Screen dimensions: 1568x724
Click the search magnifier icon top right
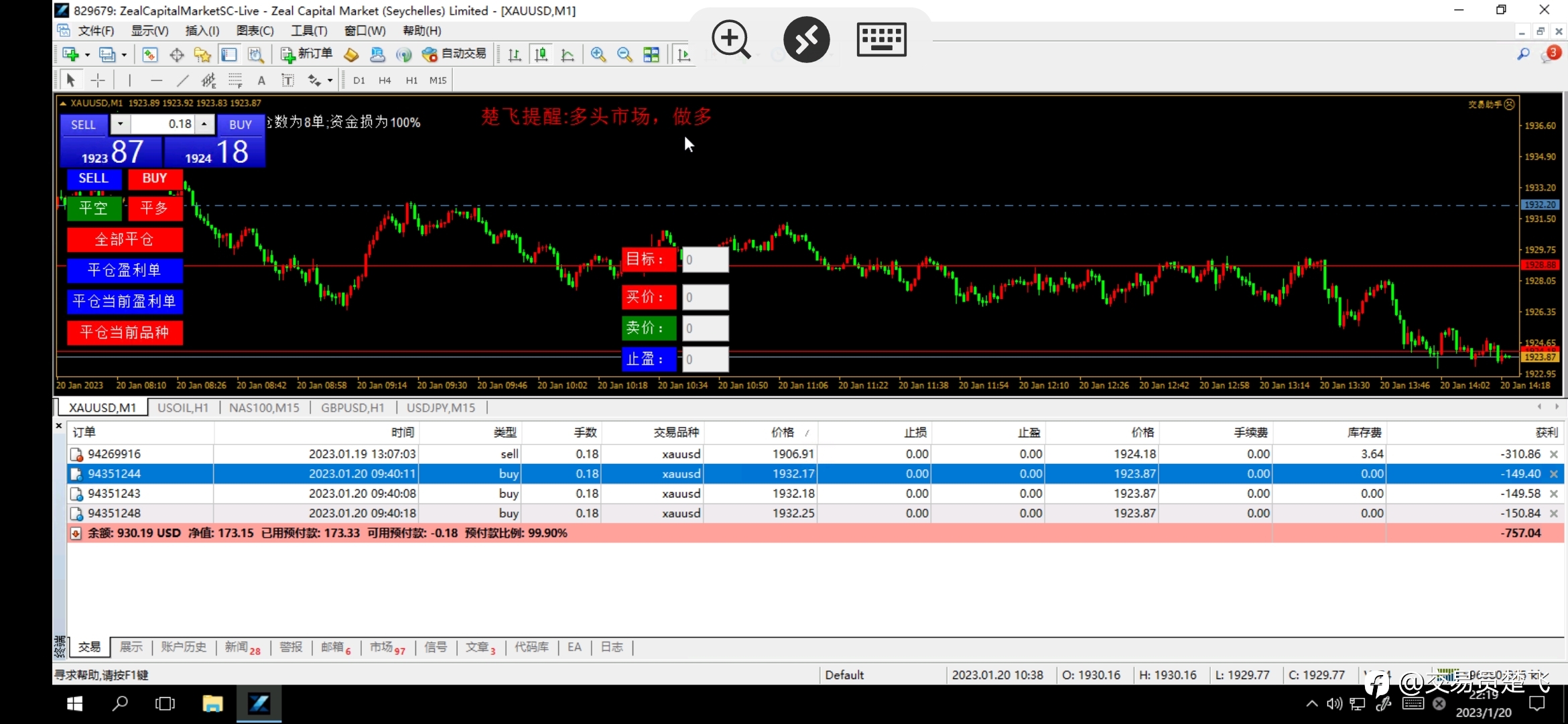tap(1523, 54)
